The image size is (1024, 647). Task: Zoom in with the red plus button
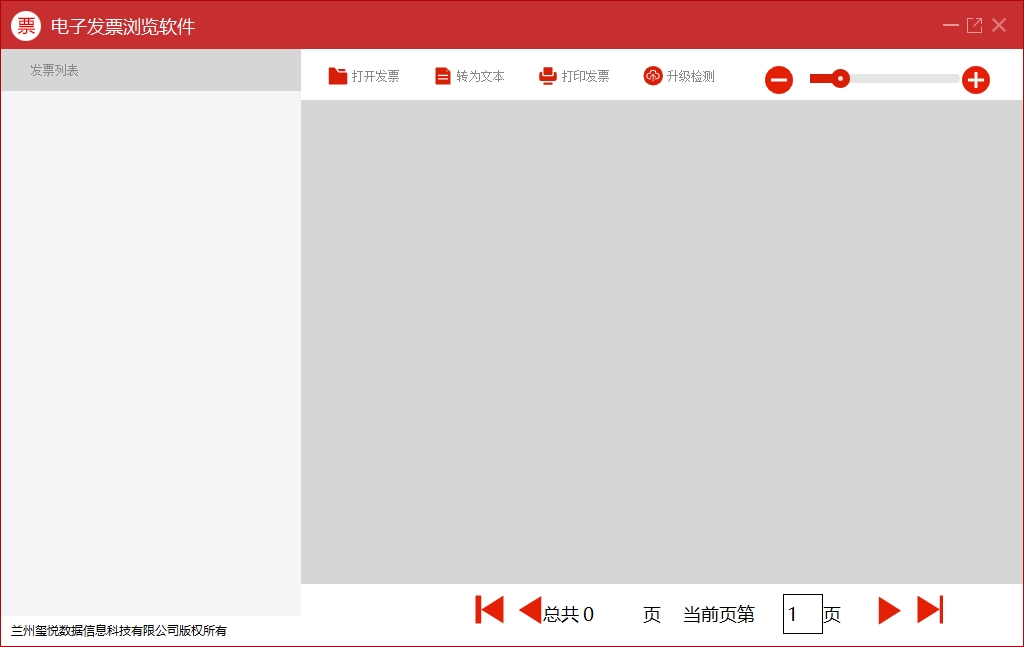tap(976, 80)
